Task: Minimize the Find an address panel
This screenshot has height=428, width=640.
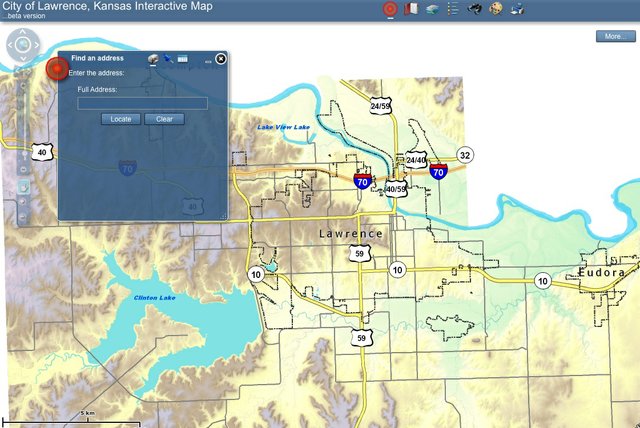Action: point(208,61)
